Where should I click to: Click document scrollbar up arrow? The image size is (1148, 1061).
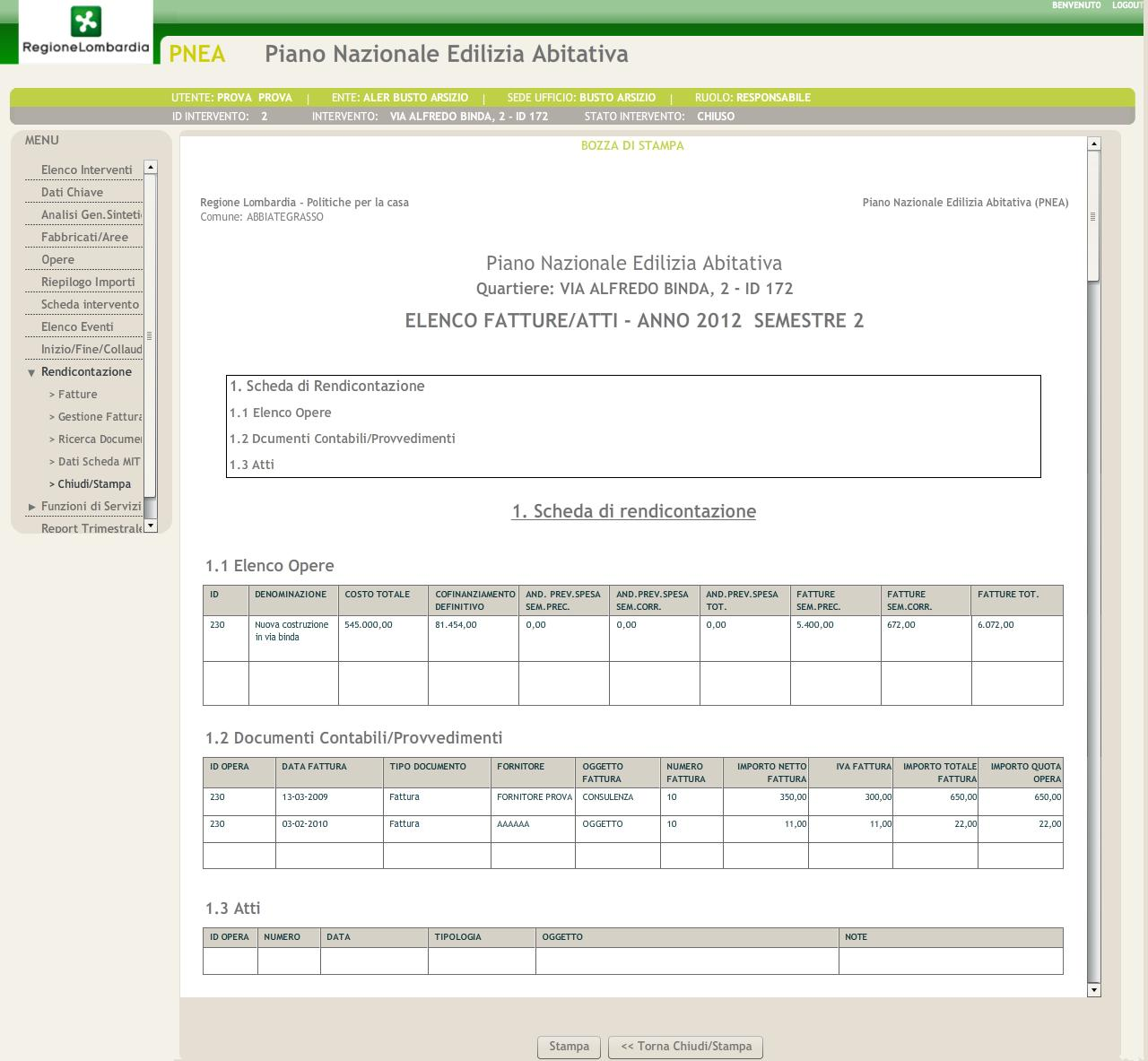(x=1093, y=143)
